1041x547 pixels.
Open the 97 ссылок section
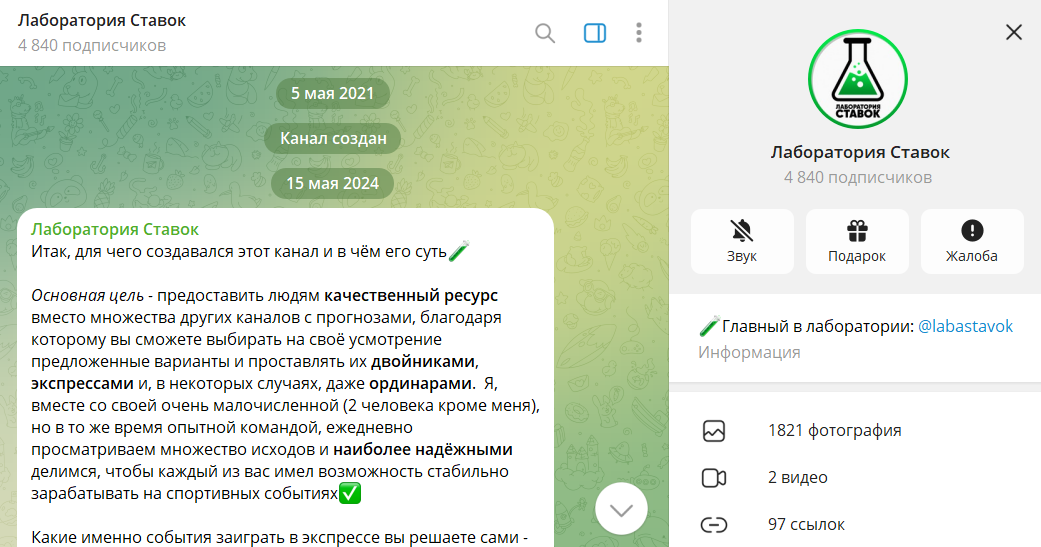(x=806, y=524)
